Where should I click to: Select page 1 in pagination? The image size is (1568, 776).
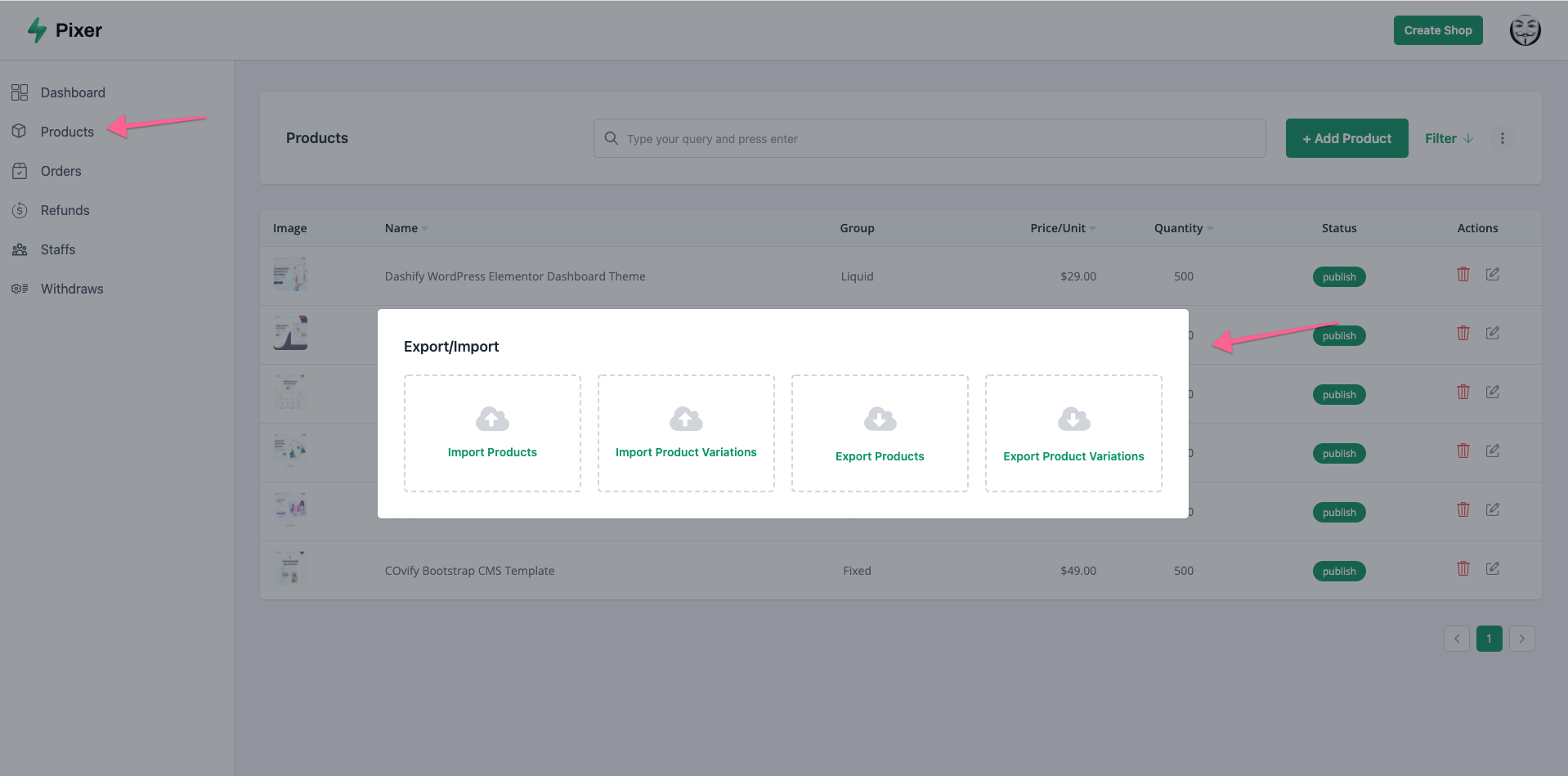coord(1490,639)
